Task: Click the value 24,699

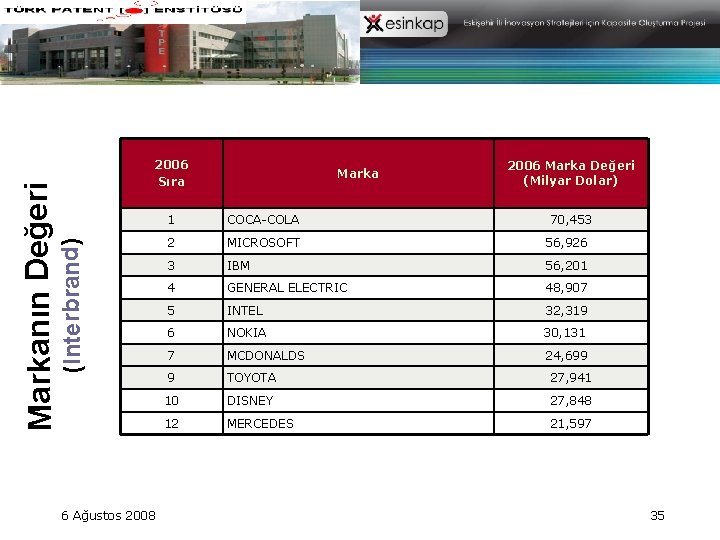Action: [x=566, y=355]
